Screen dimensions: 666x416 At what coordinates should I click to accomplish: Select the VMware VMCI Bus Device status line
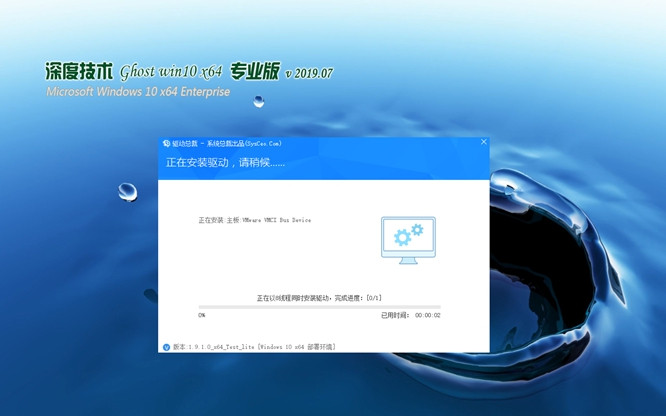point(254,220)
